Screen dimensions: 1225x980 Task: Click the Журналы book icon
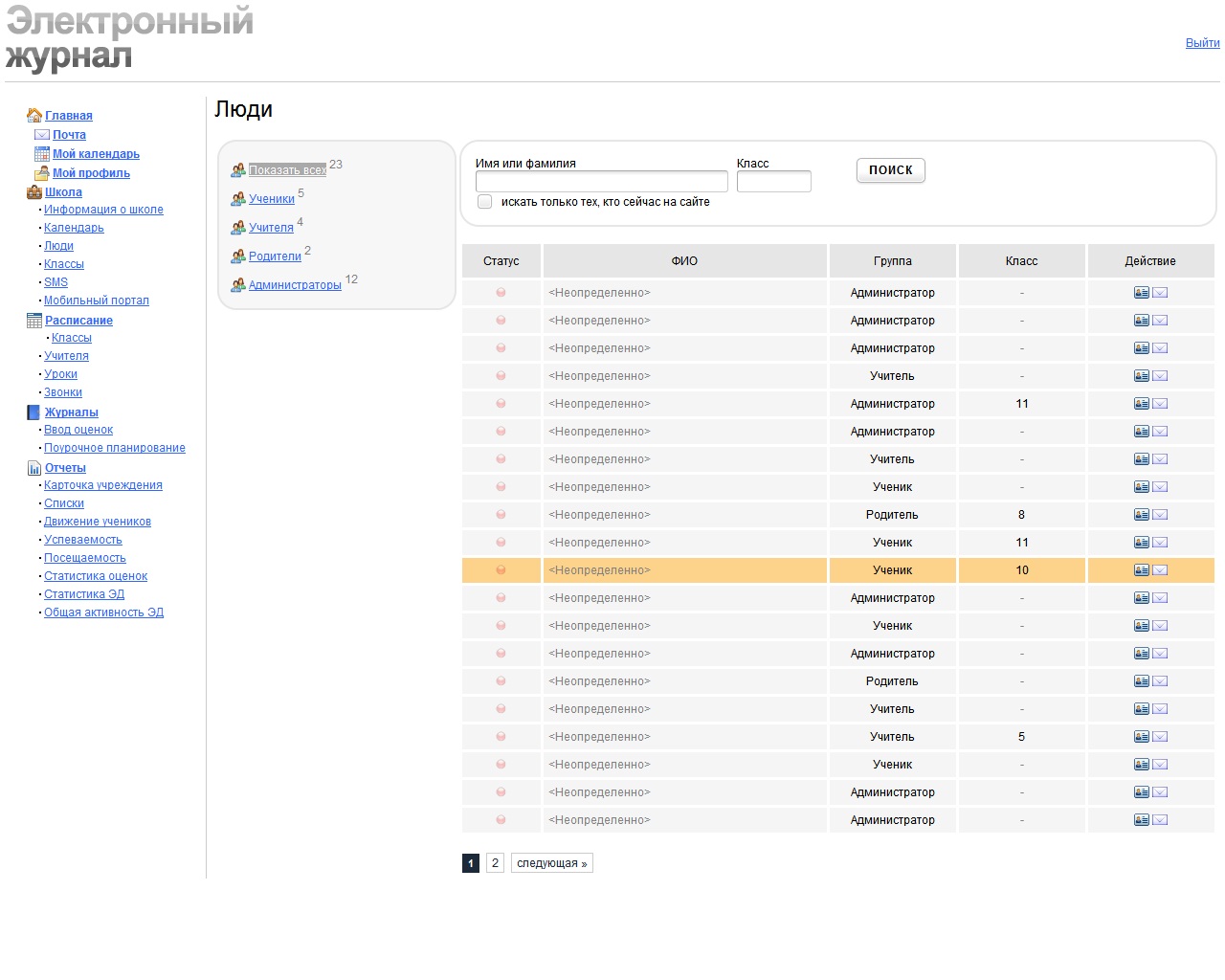(x=34, y=412)
